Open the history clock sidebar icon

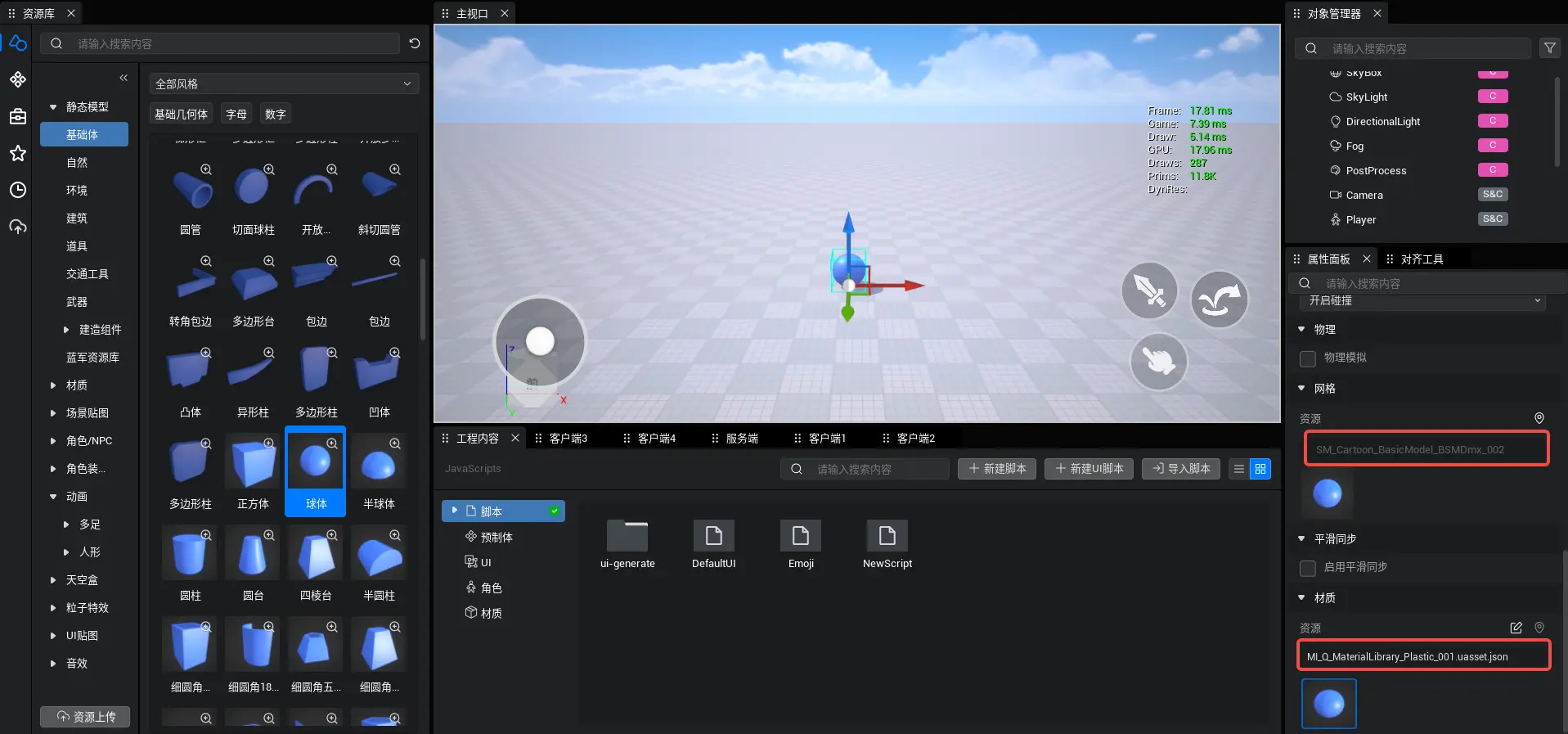click(x=17, y=190)
